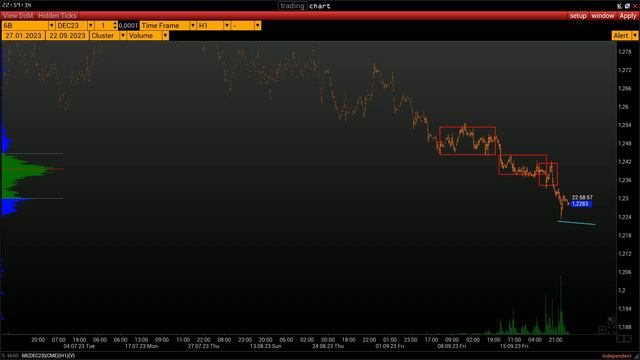Viewport: 640px width, 360px height.
Task: Click the restore window icon in title bar
Action: (x=627, y=6)
